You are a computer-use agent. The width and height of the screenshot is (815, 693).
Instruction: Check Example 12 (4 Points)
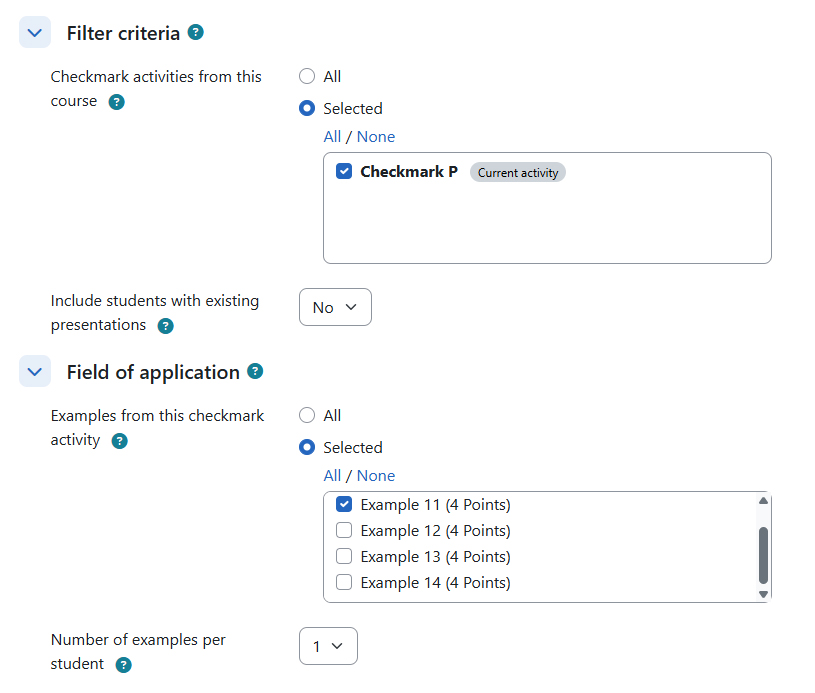click(344, 530)
